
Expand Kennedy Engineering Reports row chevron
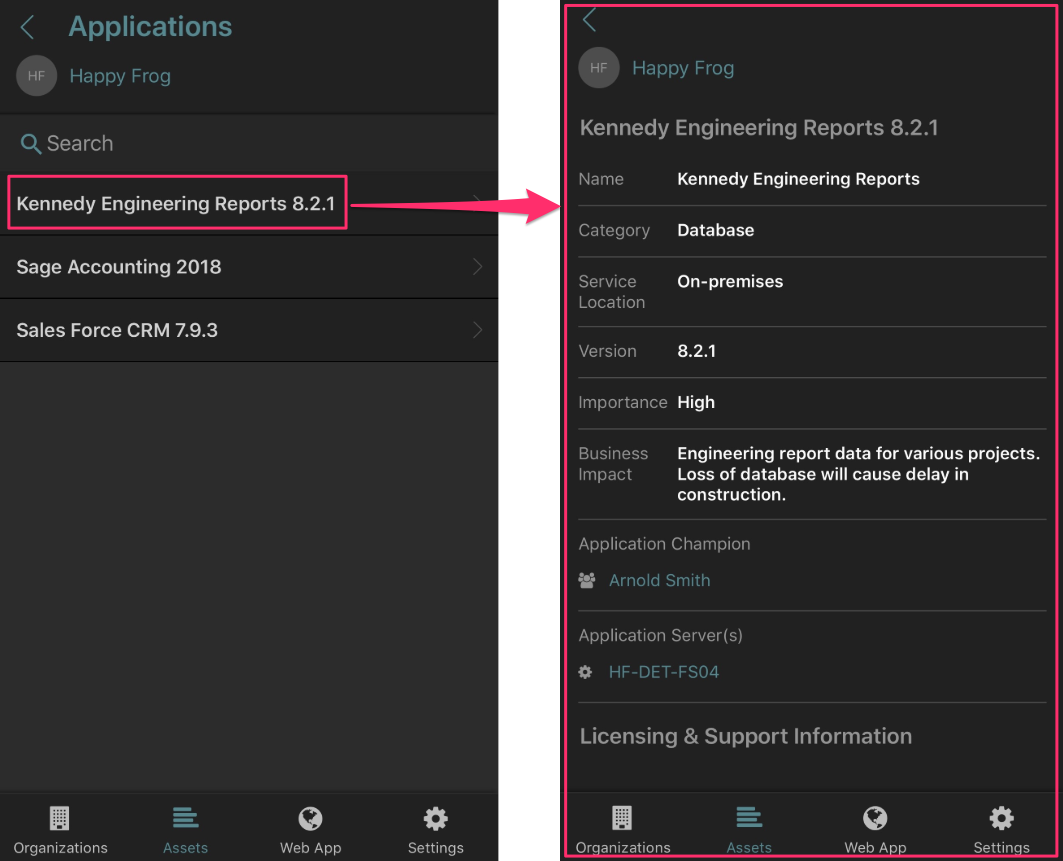pos(477,203)
